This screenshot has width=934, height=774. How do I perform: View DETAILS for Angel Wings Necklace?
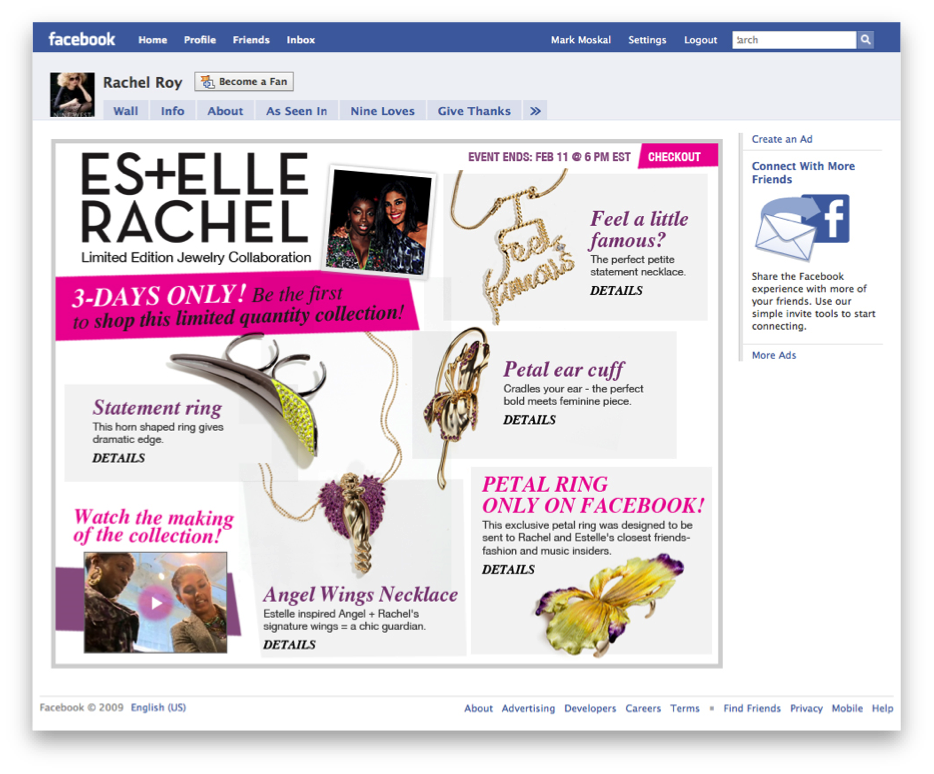289,645
